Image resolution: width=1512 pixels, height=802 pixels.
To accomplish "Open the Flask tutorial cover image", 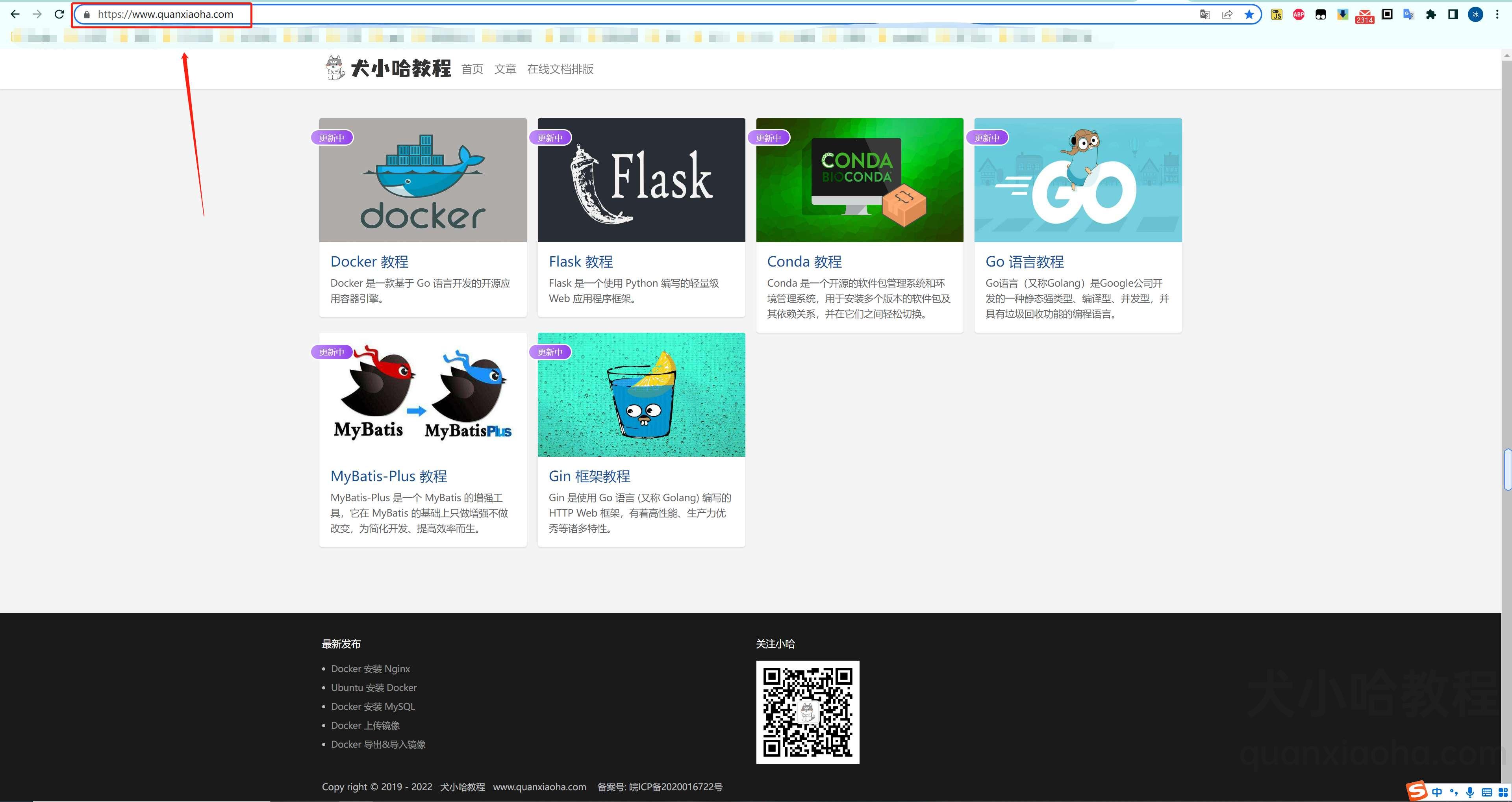I will (641, 180).
